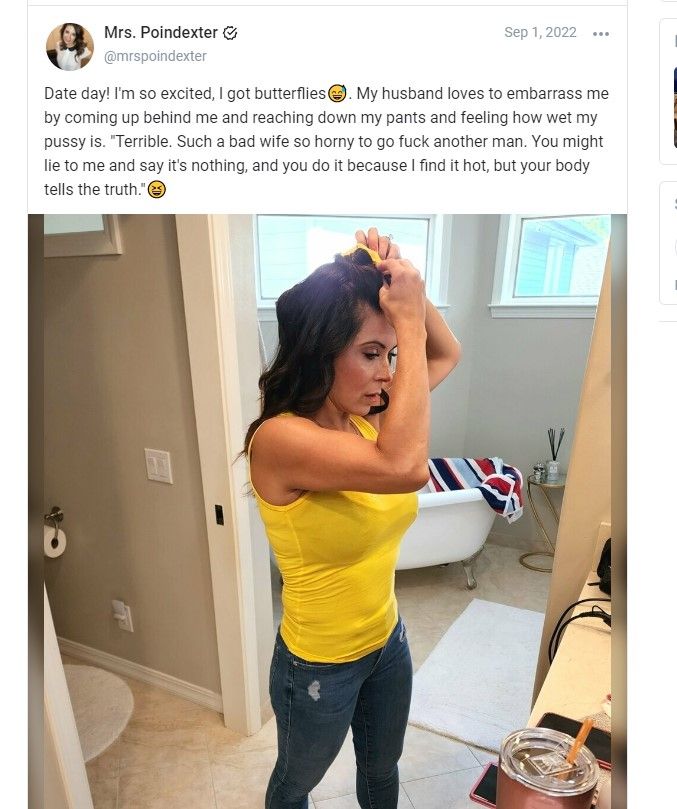Open Mrs. Poindexter's round profile avatar
Image resolution: width=677 pixels, height=809 pixels.
point(70,46)
